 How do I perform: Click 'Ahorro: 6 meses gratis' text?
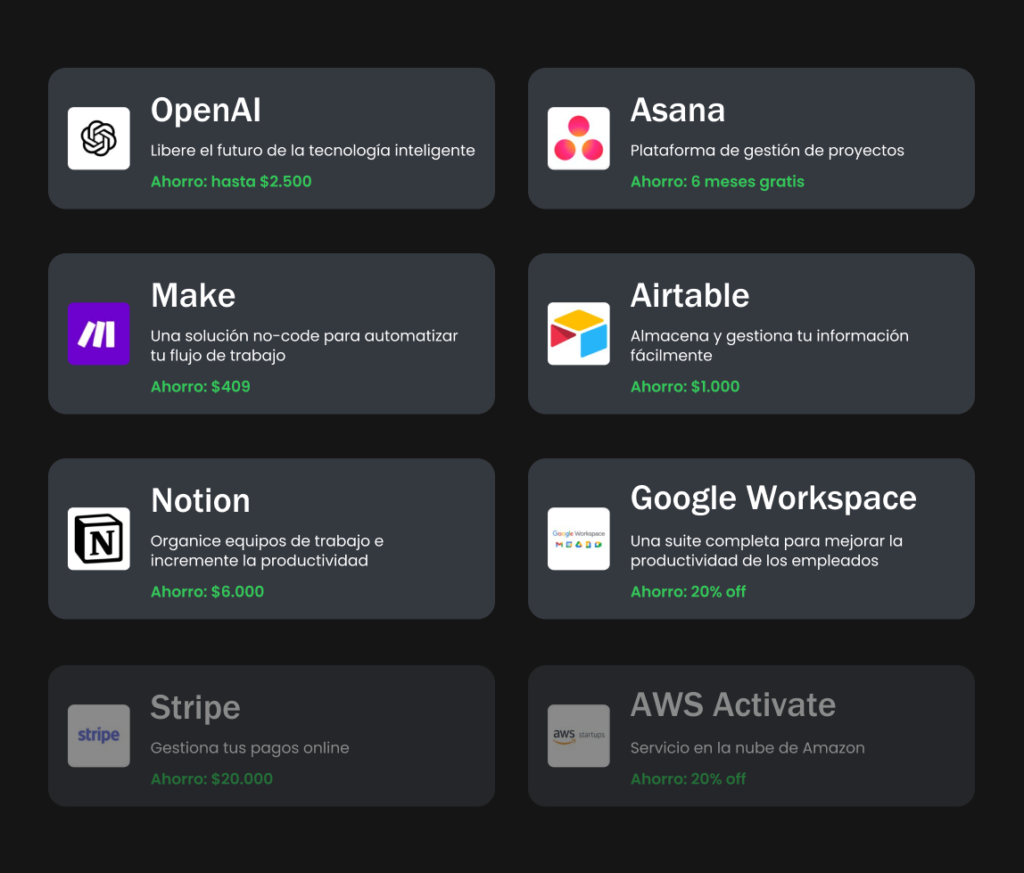coord(717,182)
